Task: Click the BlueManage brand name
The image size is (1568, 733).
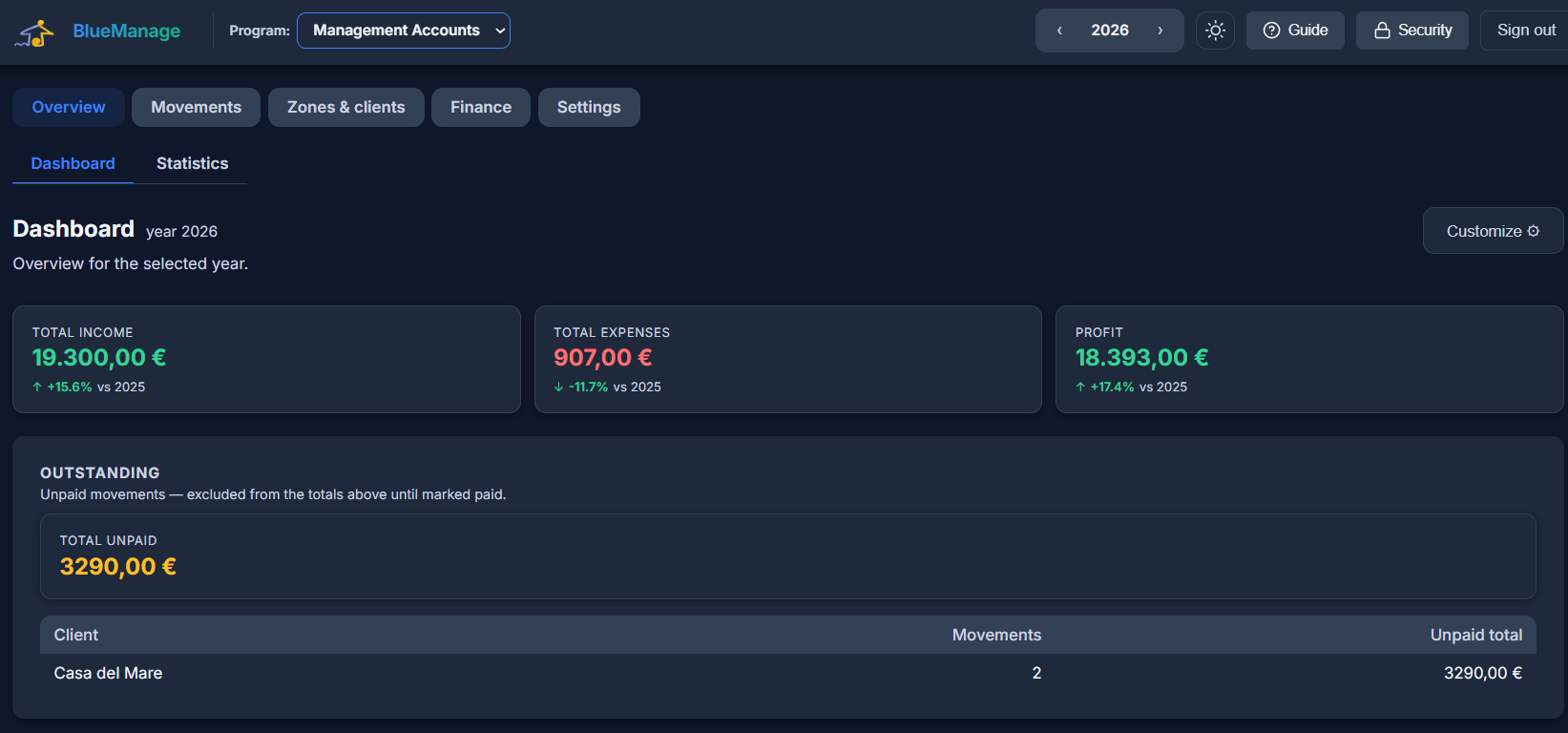Action: tap(127, 31)
